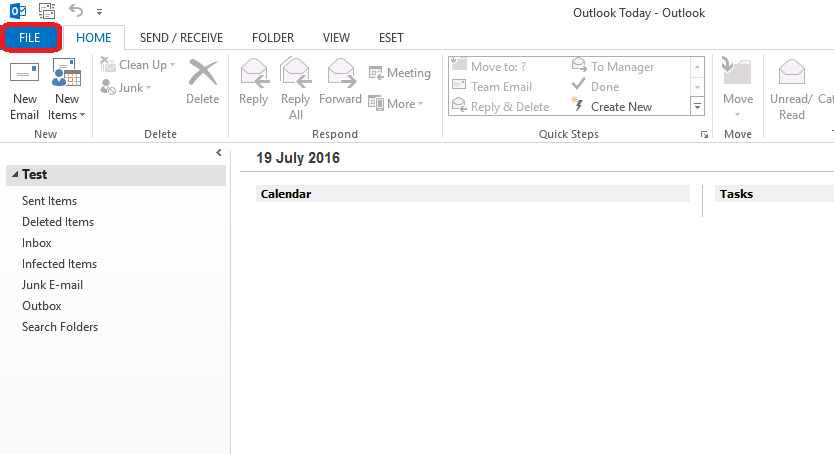Click Create New quick step

point(612,106)
